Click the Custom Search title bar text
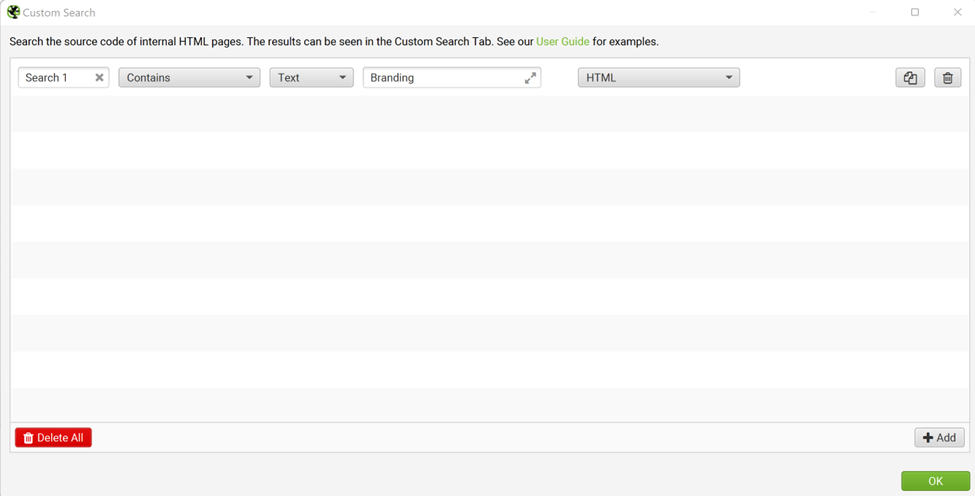The image size is (975, 496). [60, 13]
